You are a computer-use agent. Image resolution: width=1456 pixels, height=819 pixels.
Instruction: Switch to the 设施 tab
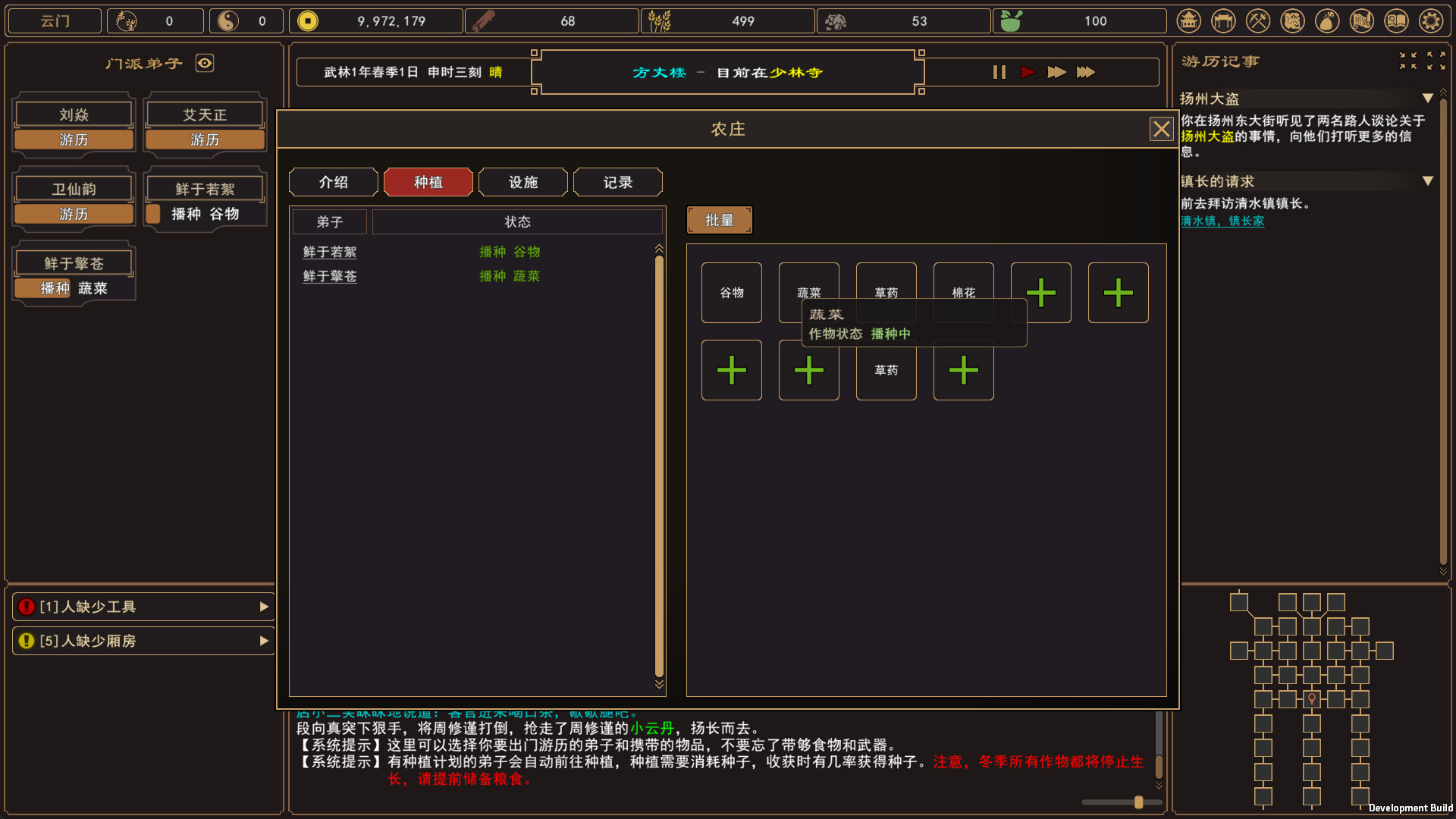pyautogui.click(x=522, y=182)
